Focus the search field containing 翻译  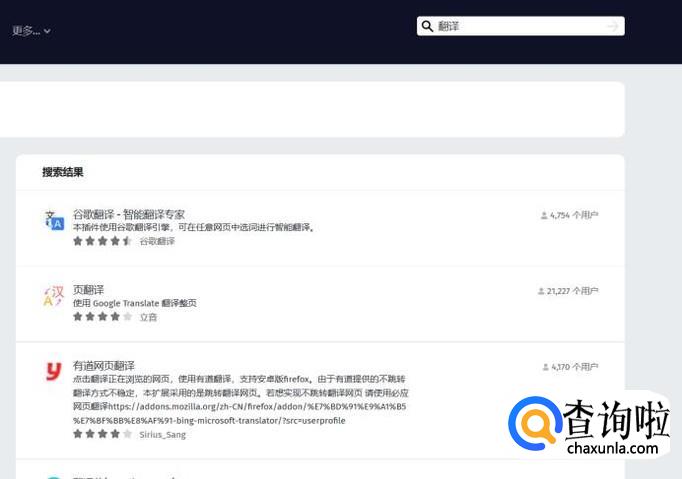pos(521,26)
